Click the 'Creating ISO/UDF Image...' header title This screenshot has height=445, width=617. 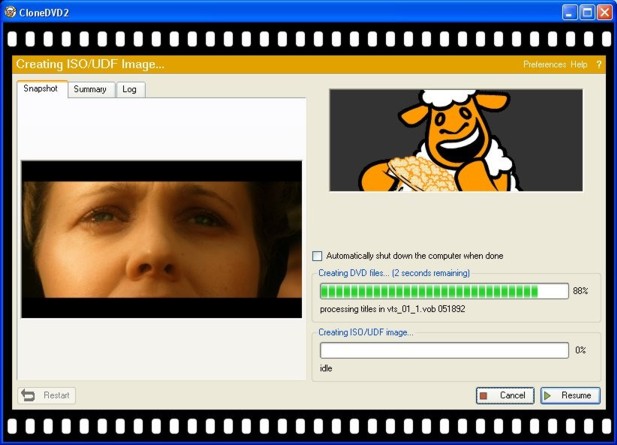click(x=90, y=64)
